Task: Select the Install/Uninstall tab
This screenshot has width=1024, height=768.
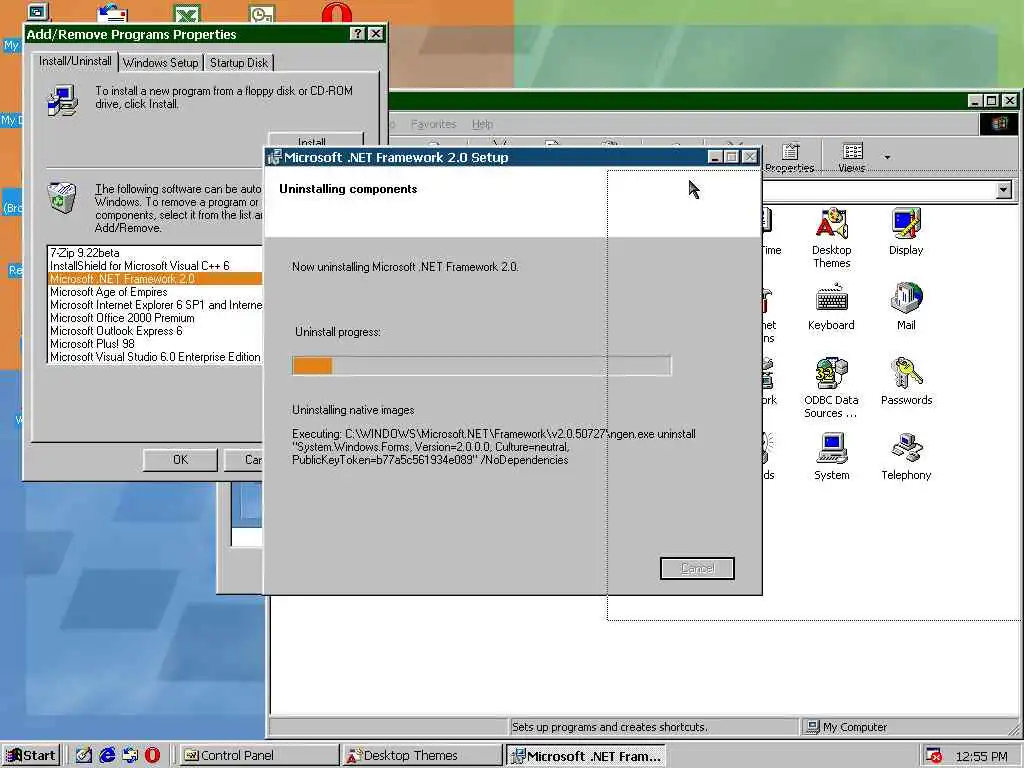Action: point(75,61)
